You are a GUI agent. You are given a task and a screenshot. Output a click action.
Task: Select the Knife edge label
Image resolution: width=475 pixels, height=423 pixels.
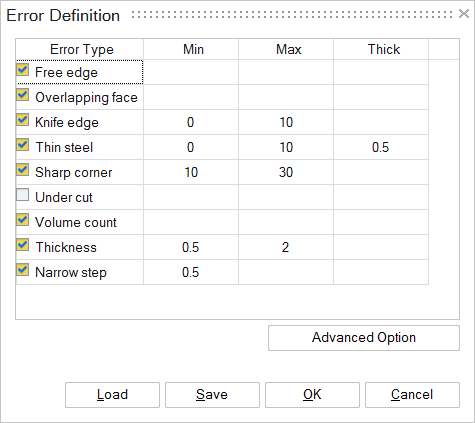(x=67, y=123)
